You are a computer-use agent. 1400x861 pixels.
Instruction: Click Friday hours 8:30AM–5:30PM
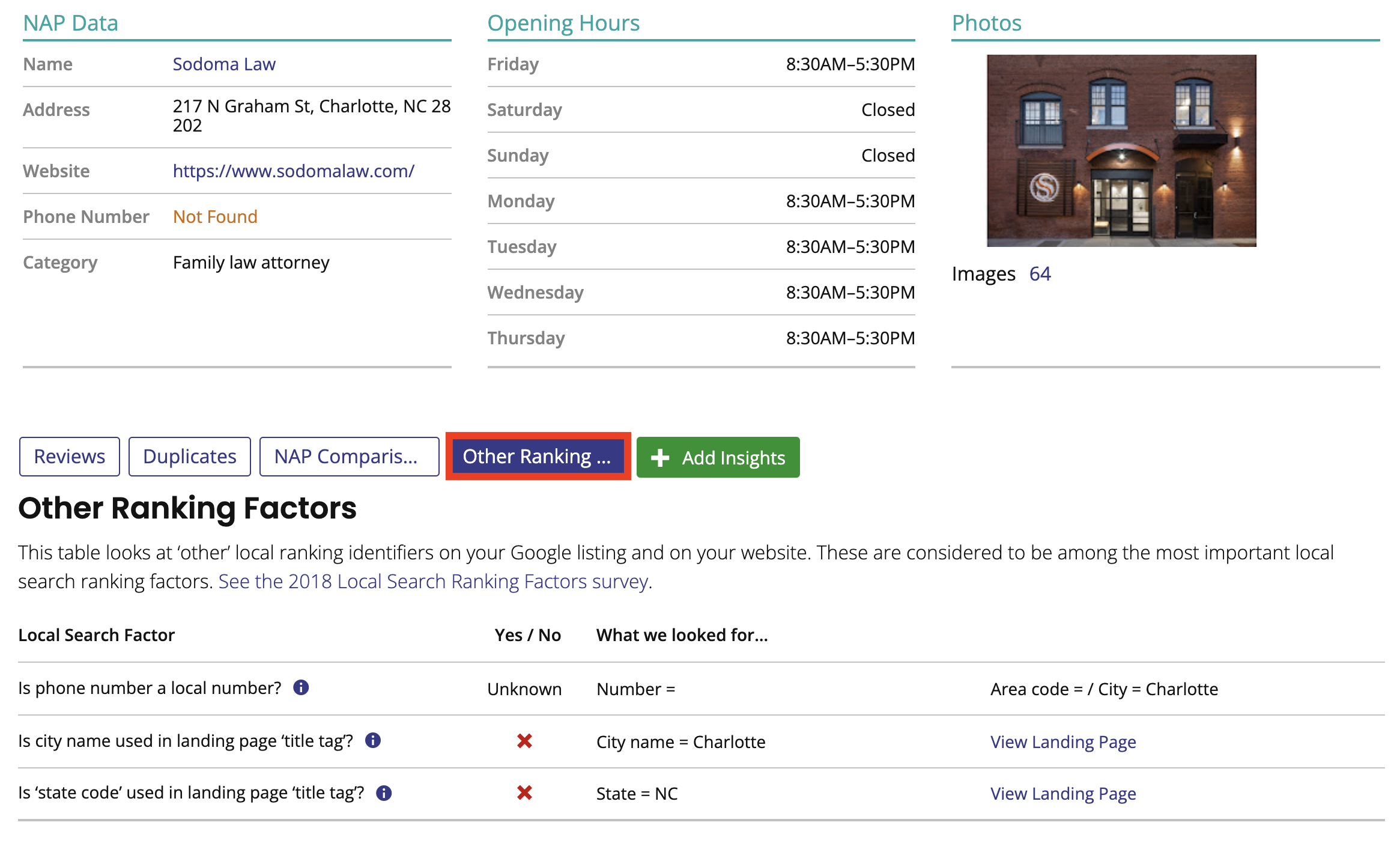tap(850, 64)
